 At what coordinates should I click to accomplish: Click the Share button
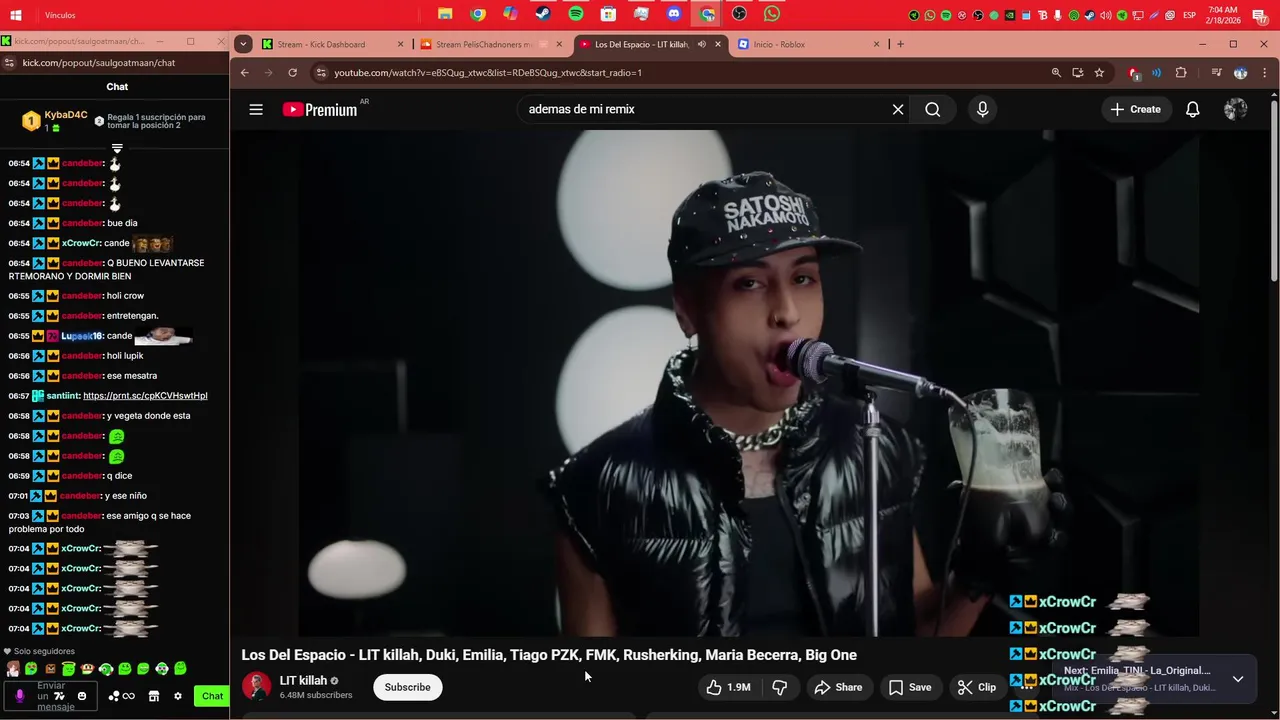838,687
